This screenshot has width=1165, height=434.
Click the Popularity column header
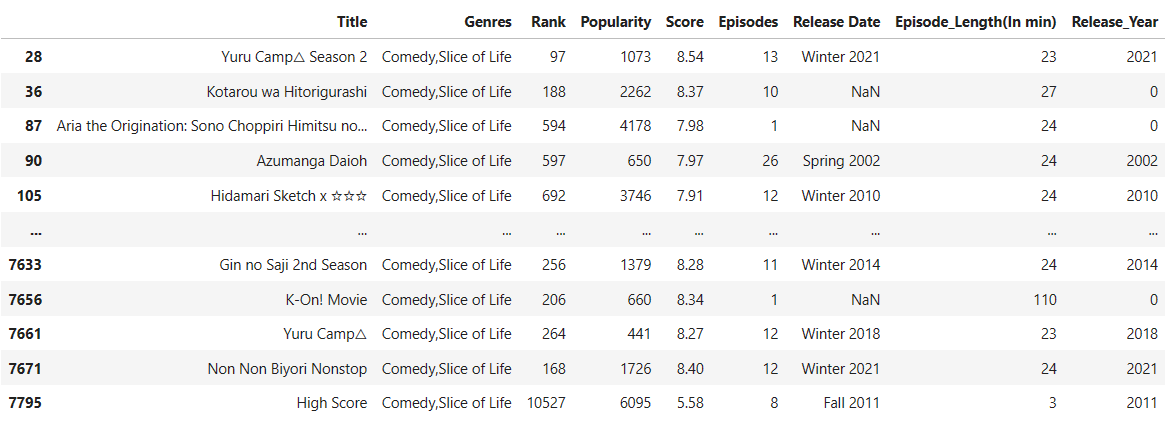pyautogui.click(x=615, y=21)
